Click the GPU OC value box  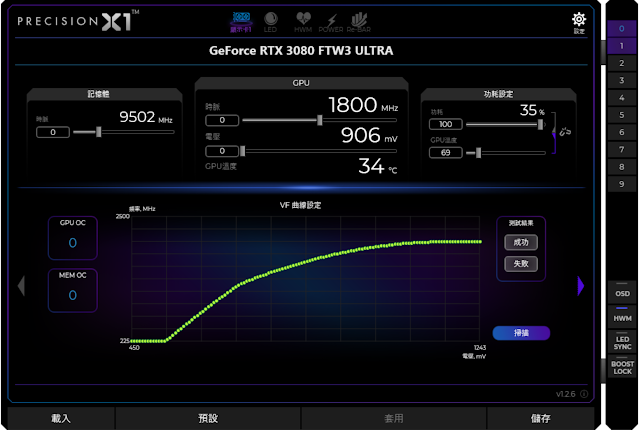click(73, 238)
